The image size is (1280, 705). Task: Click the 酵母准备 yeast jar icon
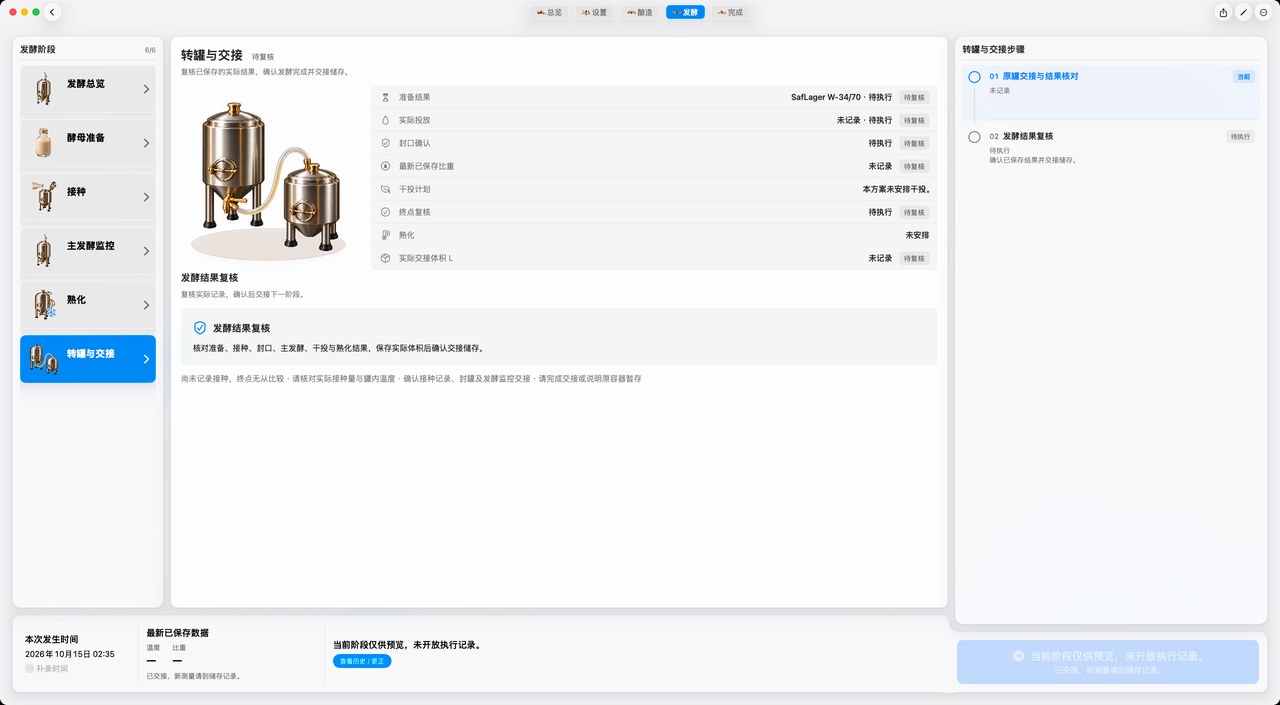[43, 143]
